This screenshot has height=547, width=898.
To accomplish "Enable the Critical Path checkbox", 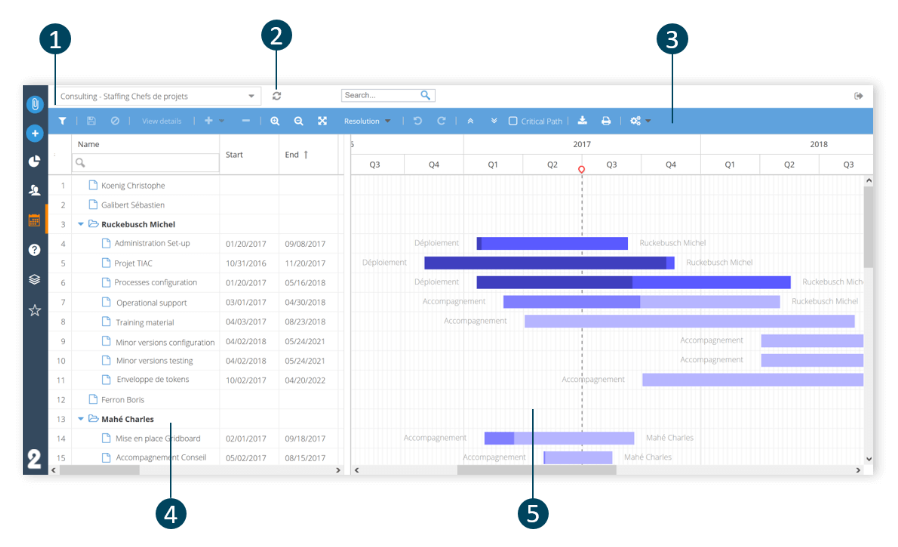I will point(513,121).
